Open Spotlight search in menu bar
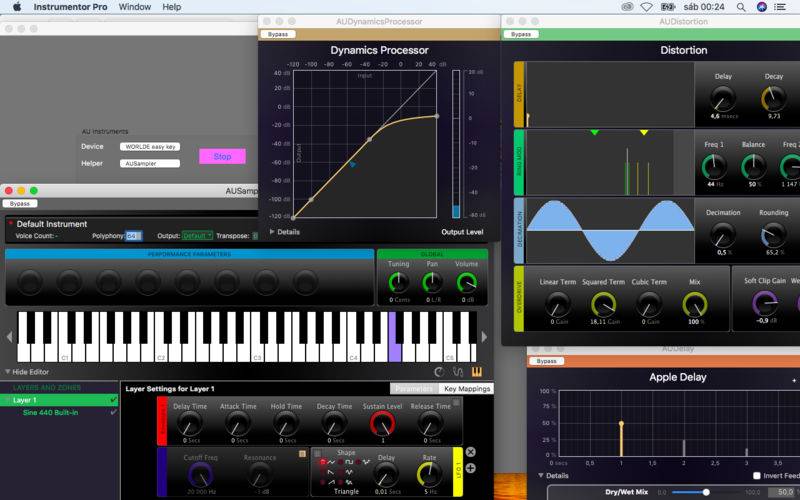The width and height of the screenshot is (800, 500). click(x=741, y=7)
